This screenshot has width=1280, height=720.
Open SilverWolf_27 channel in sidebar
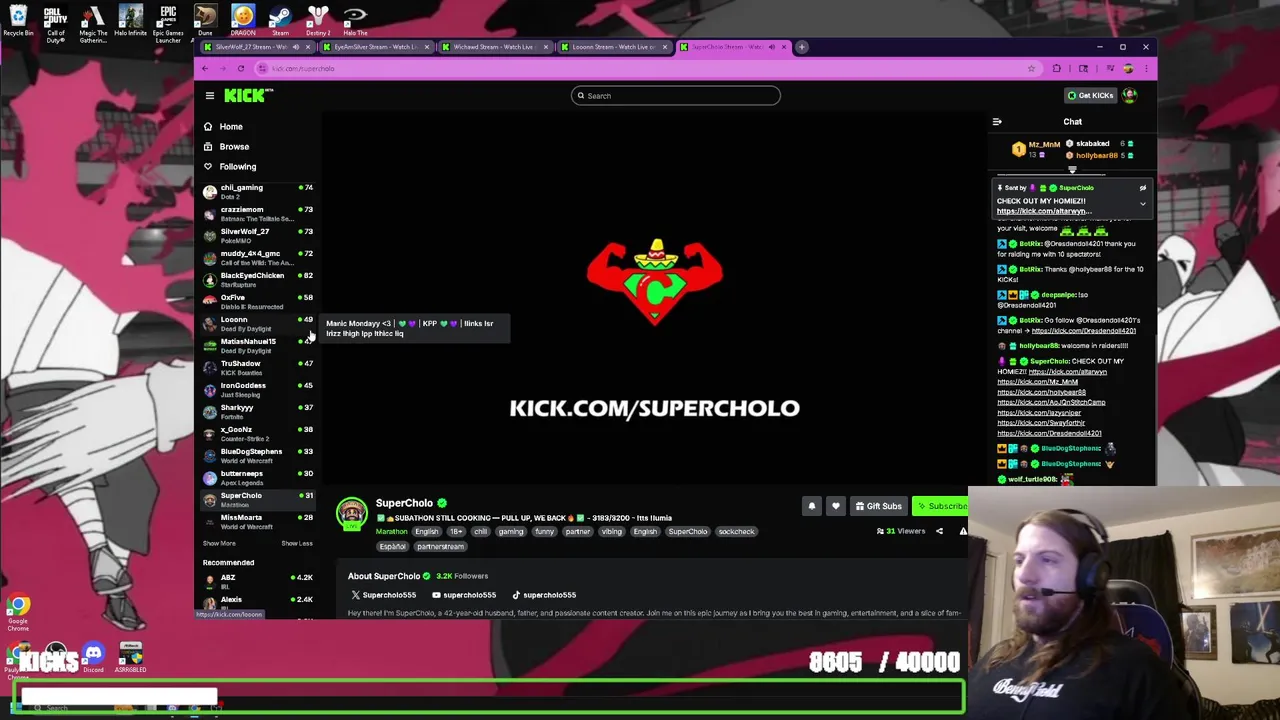(x=258, y=235)
